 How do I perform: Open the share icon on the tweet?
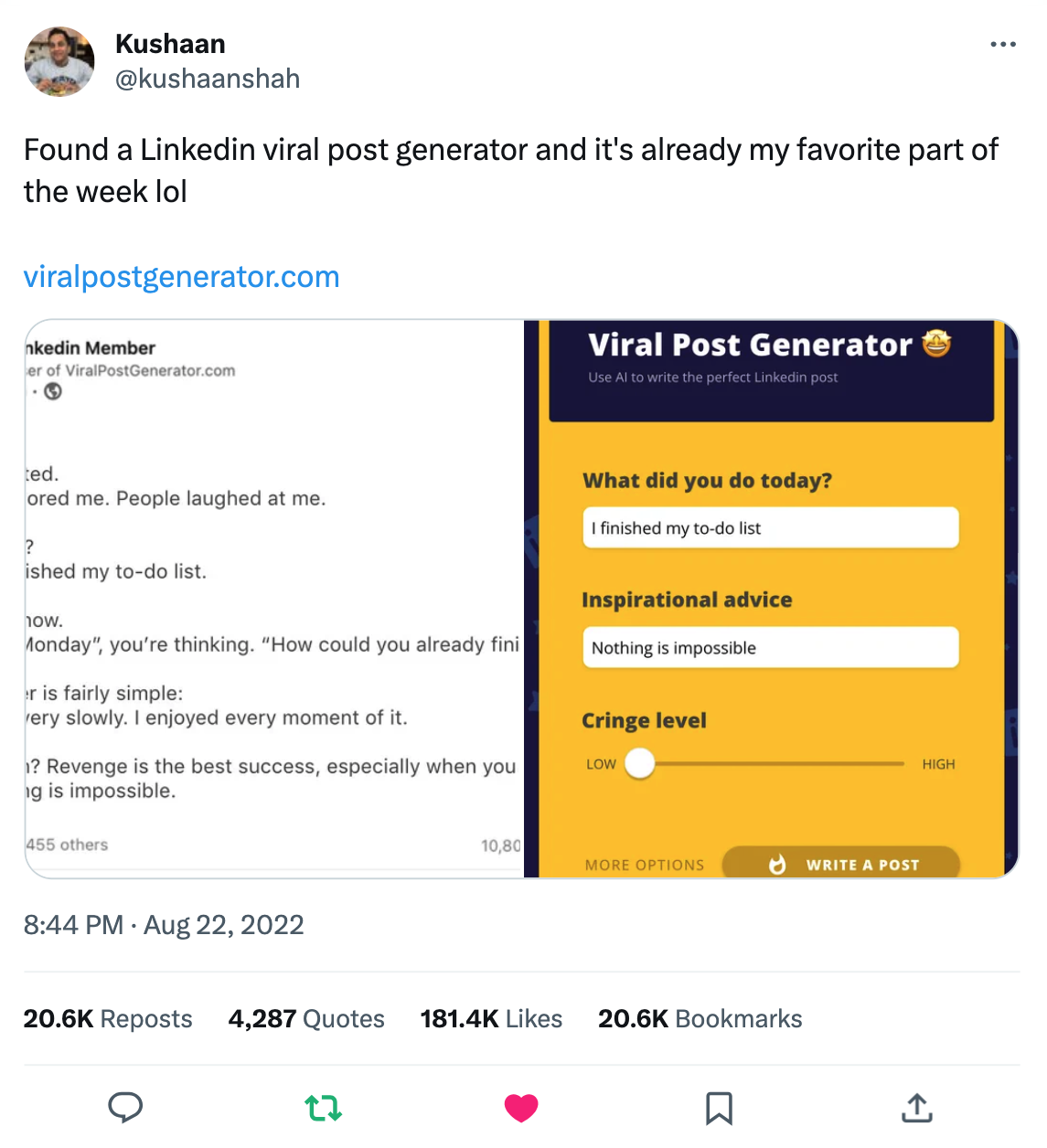pos(917,1108)
